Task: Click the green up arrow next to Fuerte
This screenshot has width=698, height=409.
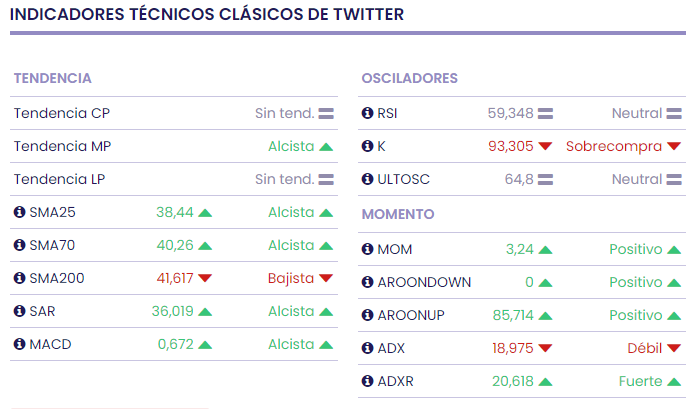Action: (674, 381)
